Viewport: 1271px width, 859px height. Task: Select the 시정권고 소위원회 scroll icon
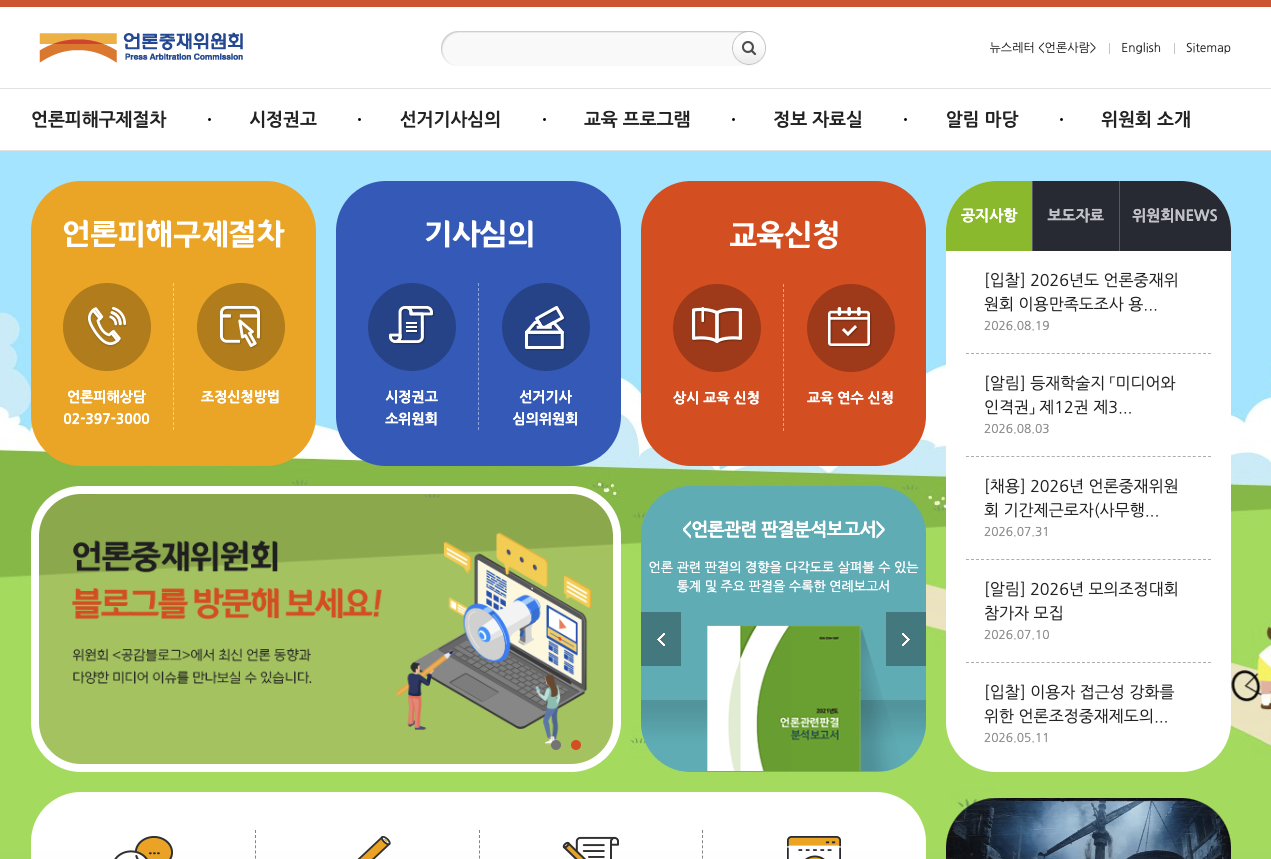(412, 327)
